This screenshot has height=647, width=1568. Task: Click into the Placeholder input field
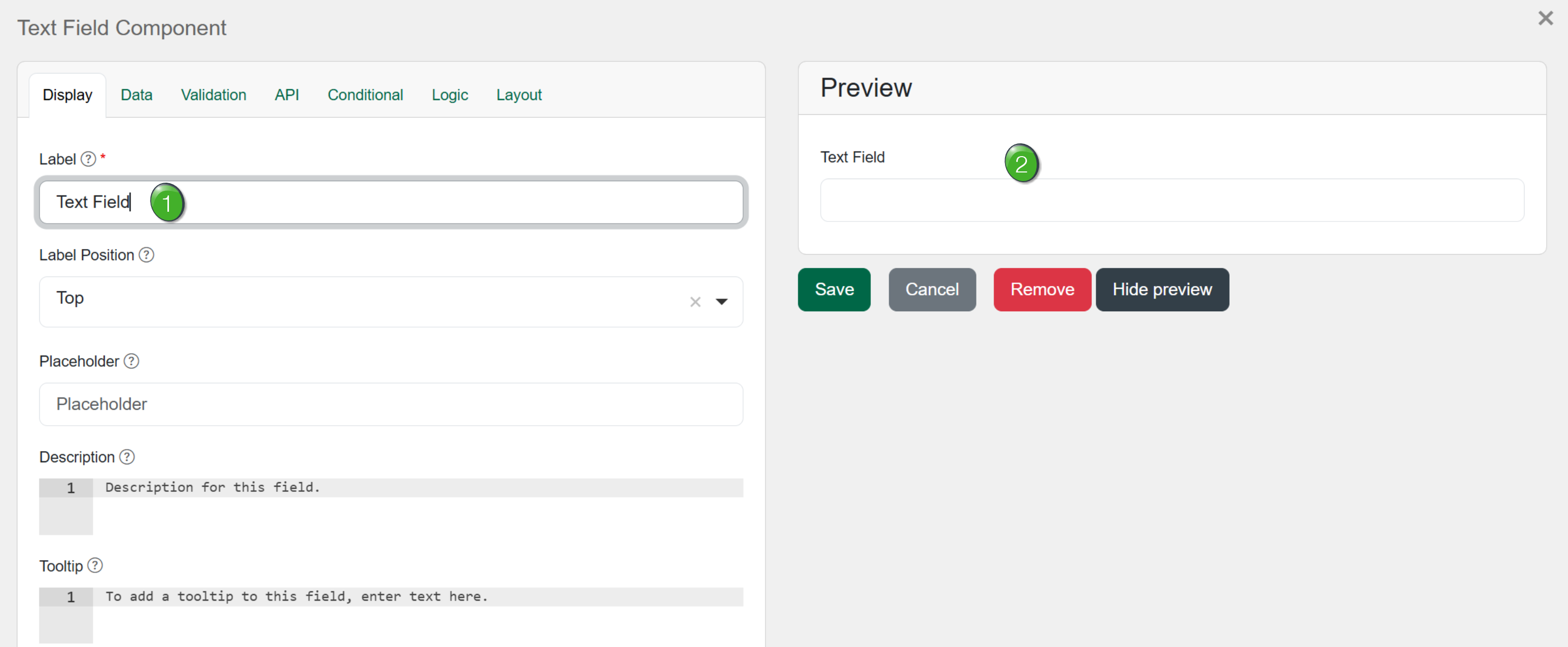[x=391, y=404]
